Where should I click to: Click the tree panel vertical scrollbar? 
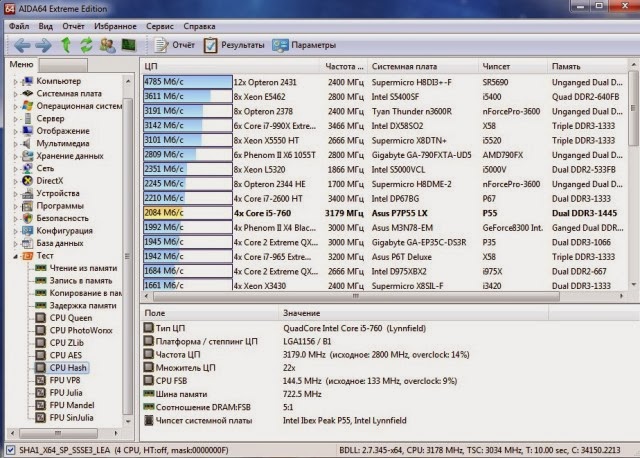click(128, 256)
